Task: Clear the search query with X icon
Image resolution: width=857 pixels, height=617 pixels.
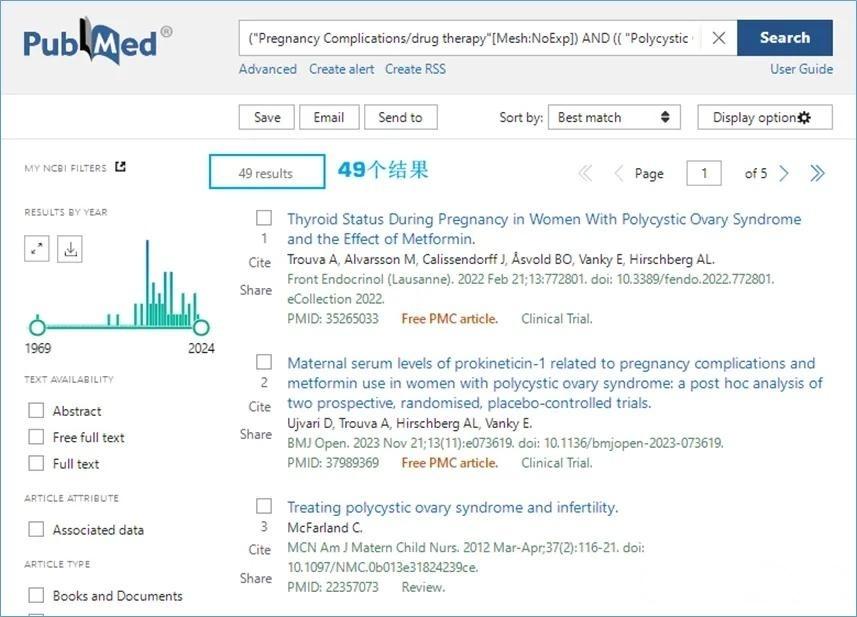Action: click(x=719, y=38)
